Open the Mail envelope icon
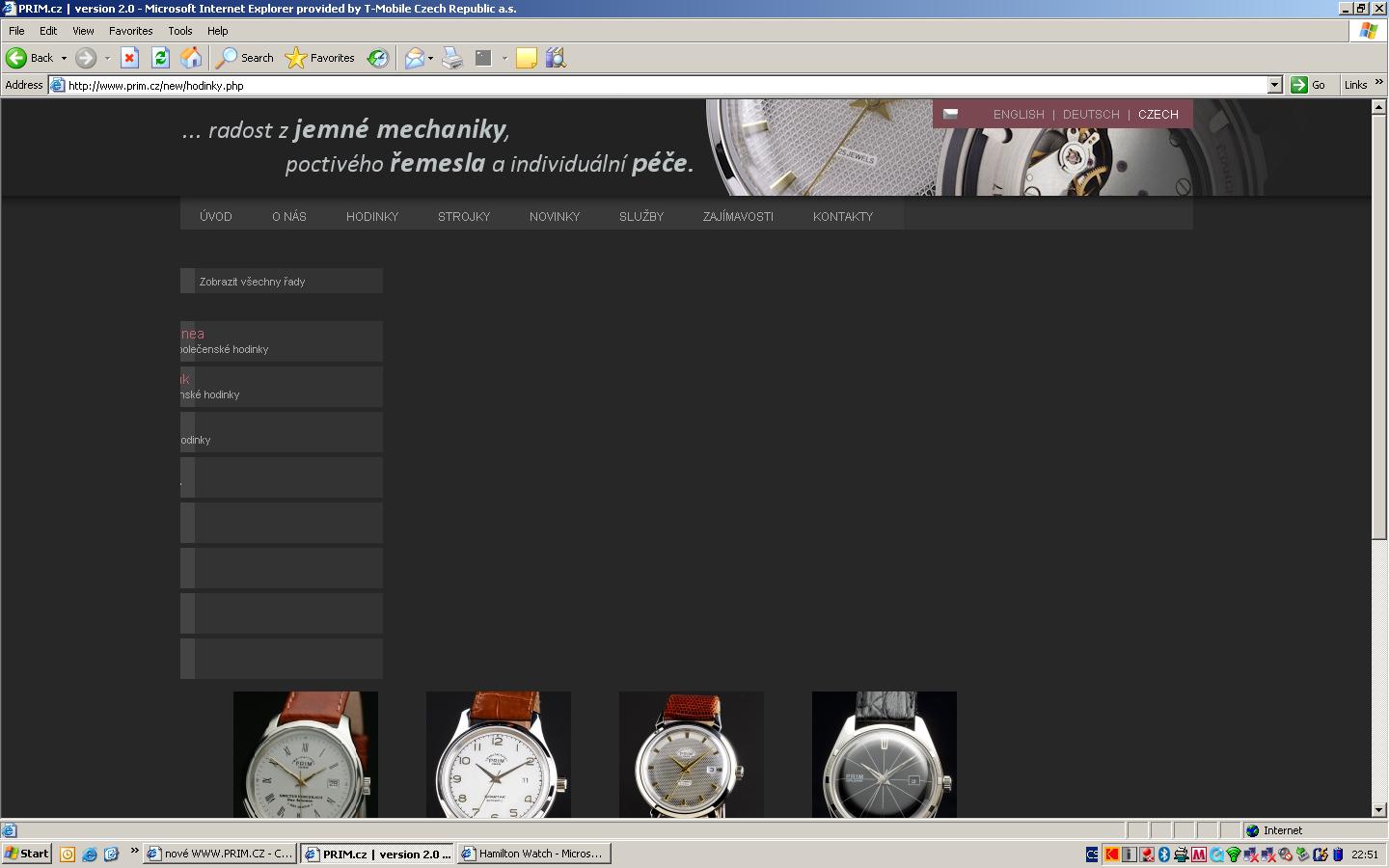 tap(414, 58)
